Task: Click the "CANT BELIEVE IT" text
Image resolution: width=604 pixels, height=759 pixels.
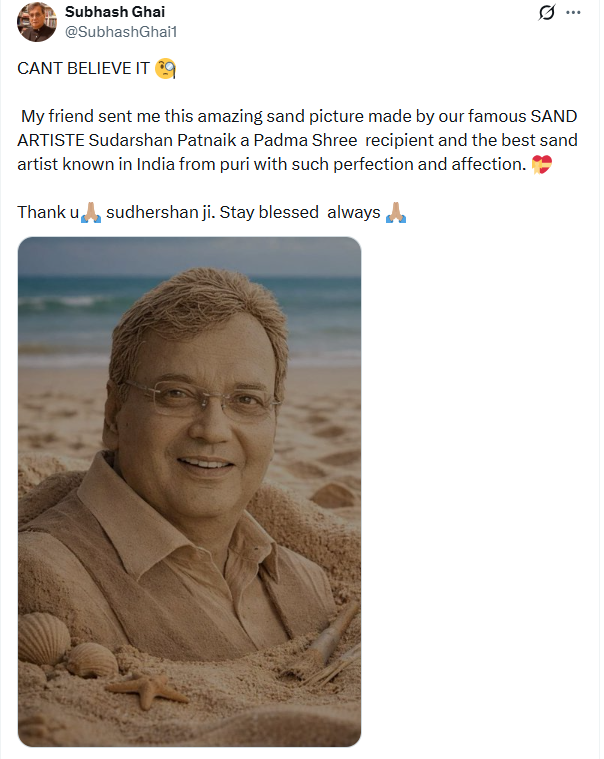Action: pyautogui.click(x=83, y=69)
